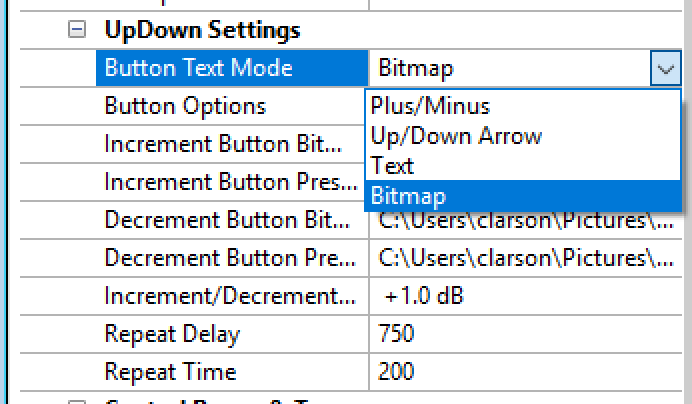This screenshot has height=404, width=692.
Task: Edit the Repeat Time value 200
Action: [x=526, y=372]
